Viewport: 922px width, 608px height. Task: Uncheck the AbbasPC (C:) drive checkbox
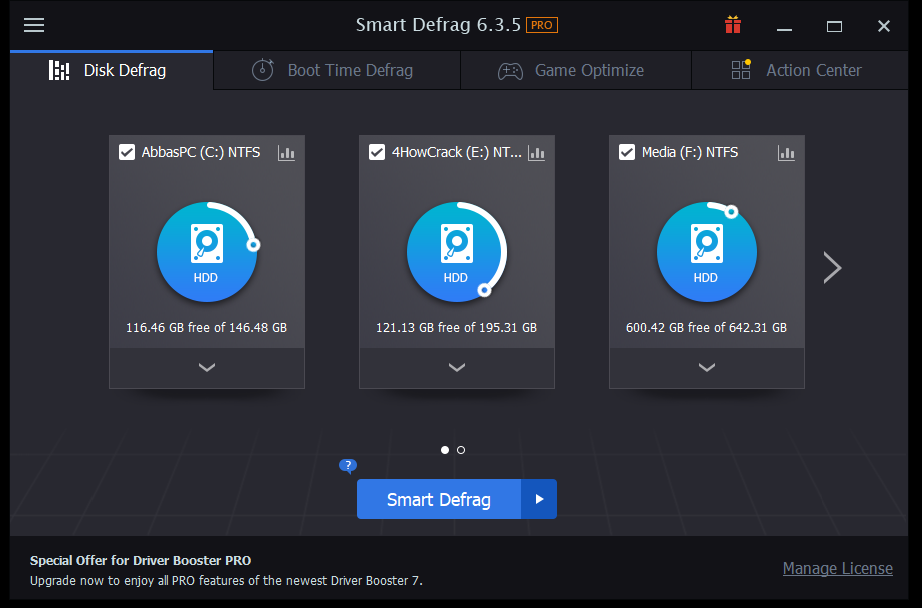(x=127, y=152)
